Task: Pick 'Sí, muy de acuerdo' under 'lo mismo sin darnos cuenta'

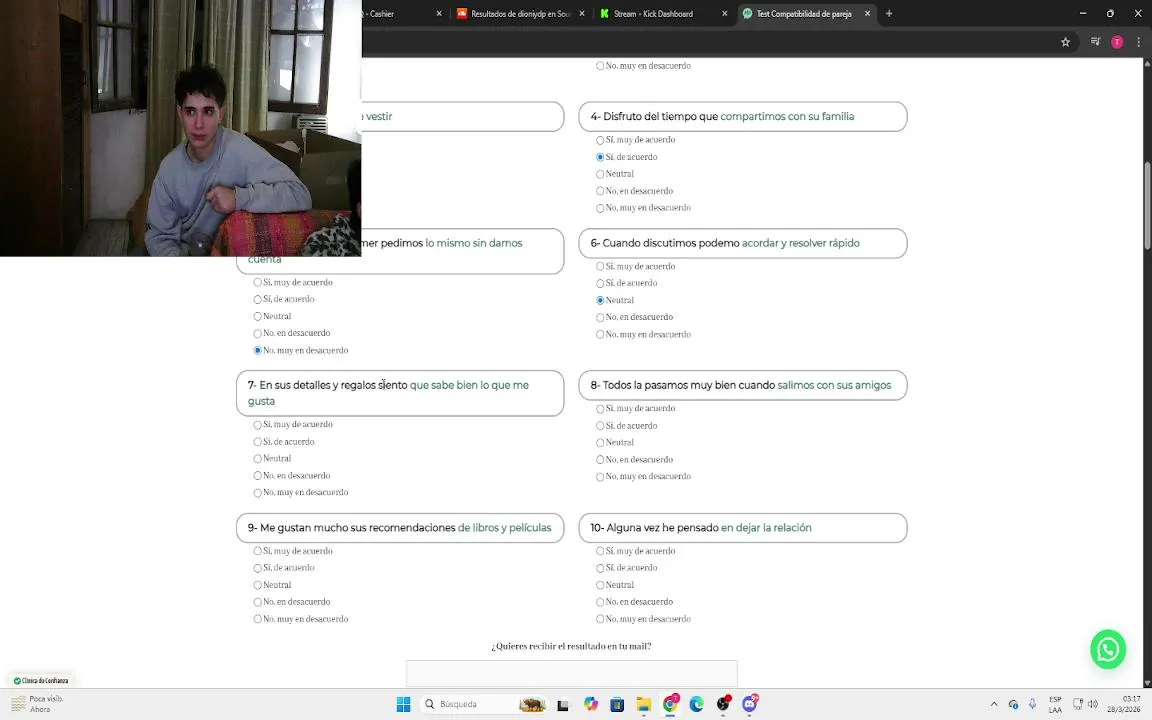Action: [257, 282]
